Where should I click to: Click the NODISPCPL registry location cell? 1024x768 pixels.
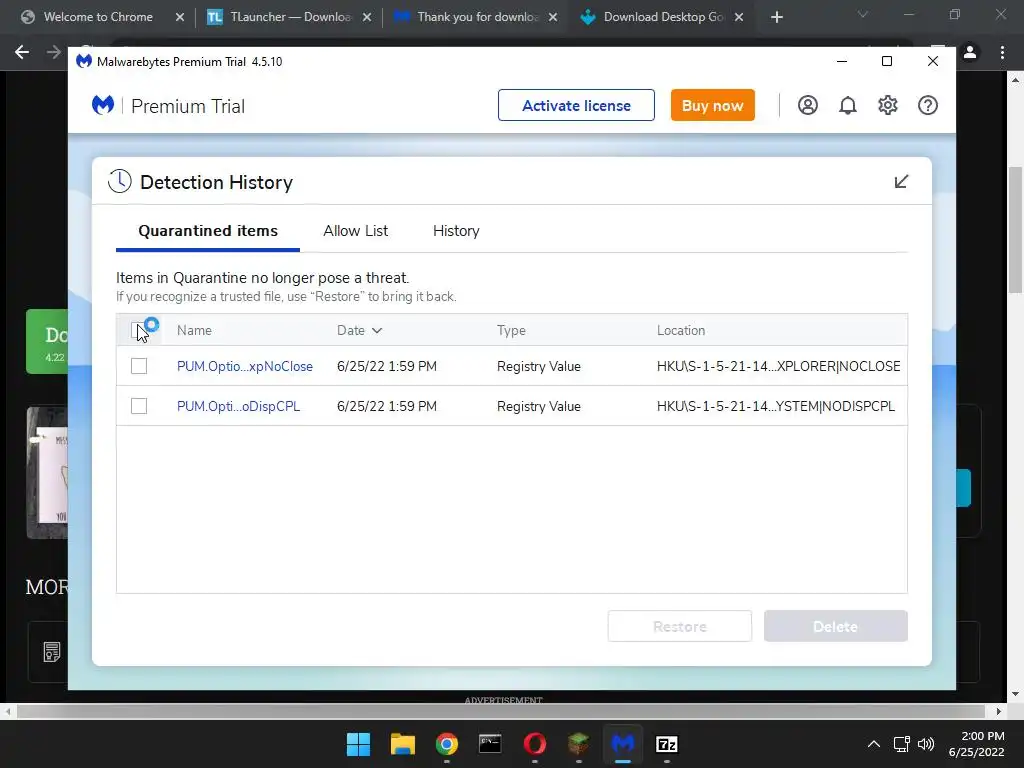click(x=775, y=406)
